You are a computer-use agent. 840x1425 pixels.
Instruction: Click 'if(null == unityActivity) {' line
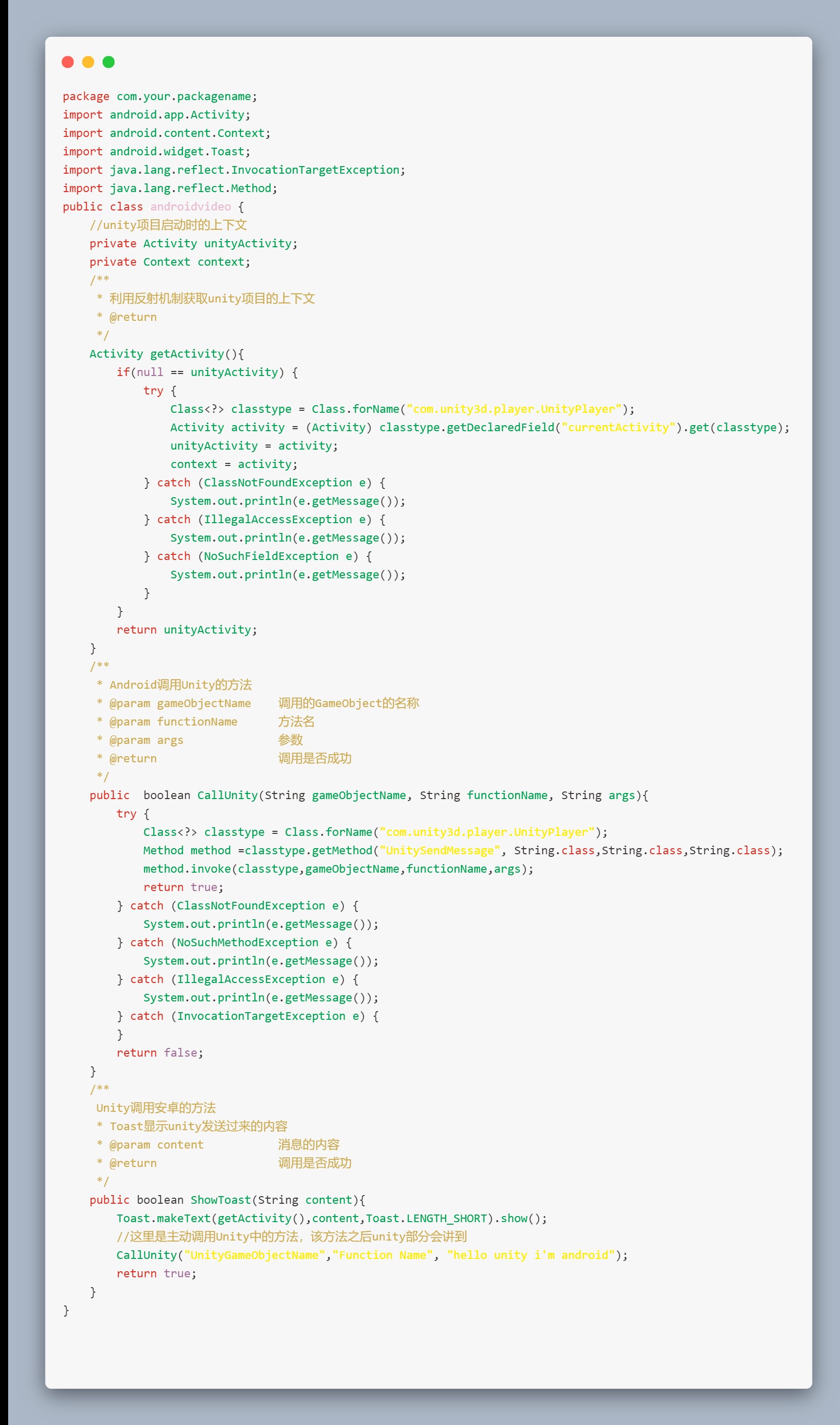(x=207, y=372)
